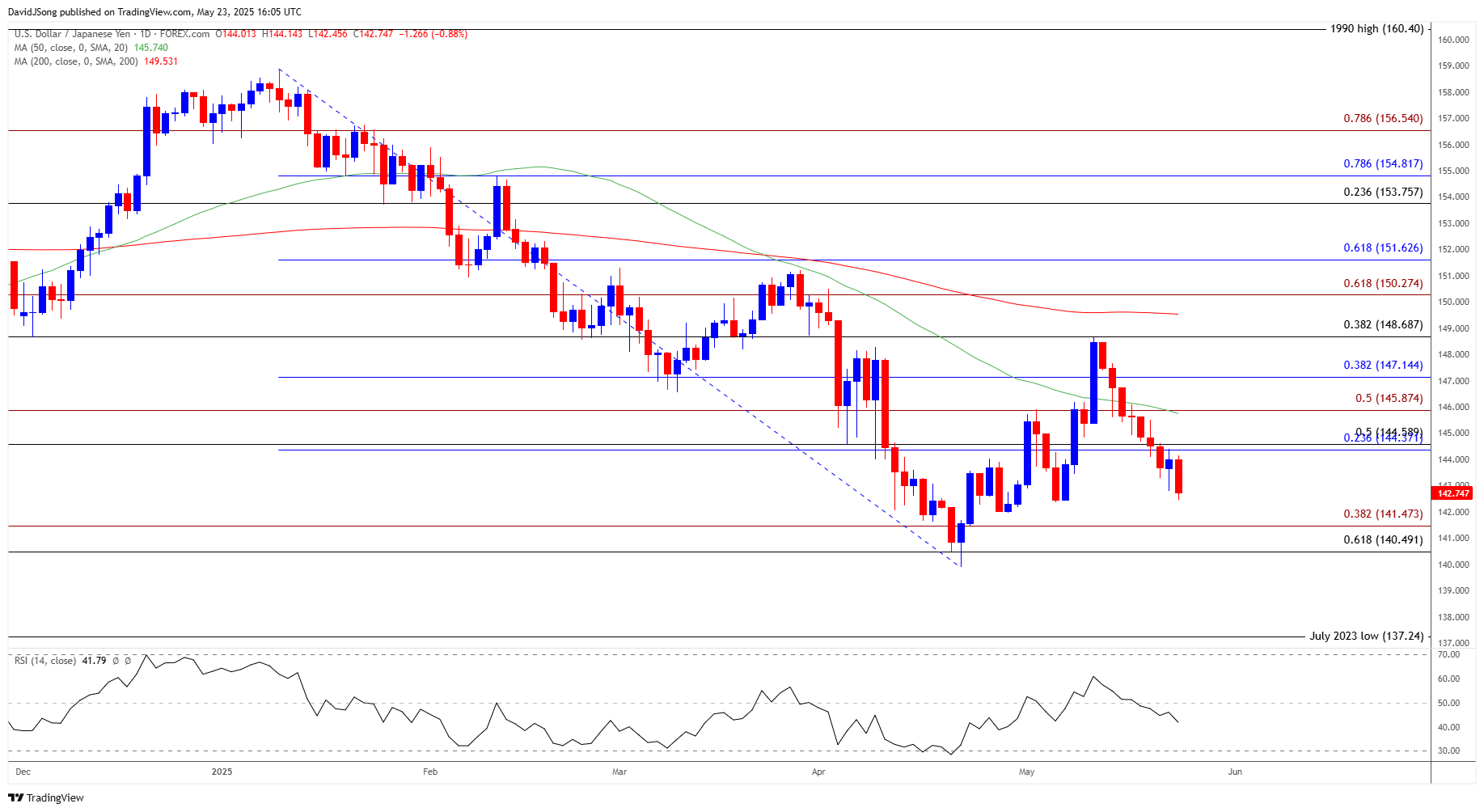Viewport: 1484px width, 812px height.
Task: Click the first ∅ symbol beside RSI value
Action: pyautogui.click(x=116, y=661)
